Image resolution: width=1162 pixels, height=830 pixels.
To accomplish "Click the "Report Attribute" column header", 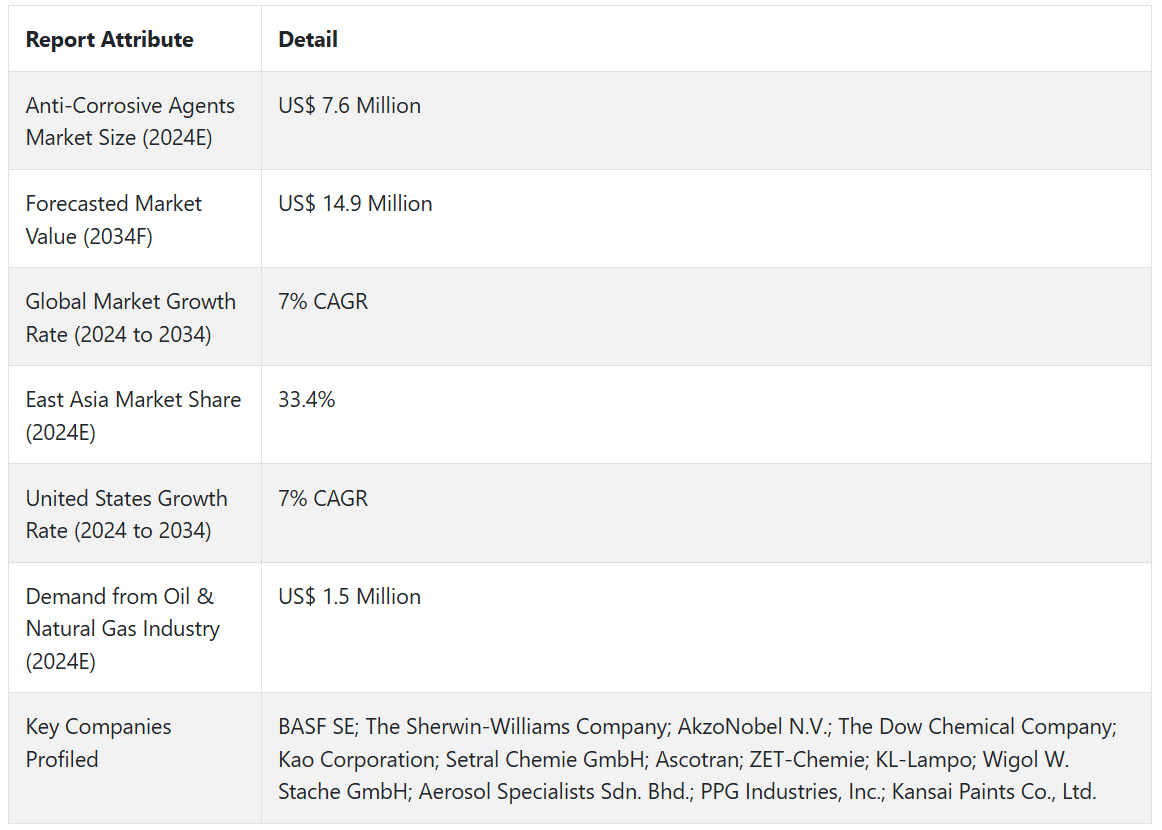I will (x=109, y=40).
